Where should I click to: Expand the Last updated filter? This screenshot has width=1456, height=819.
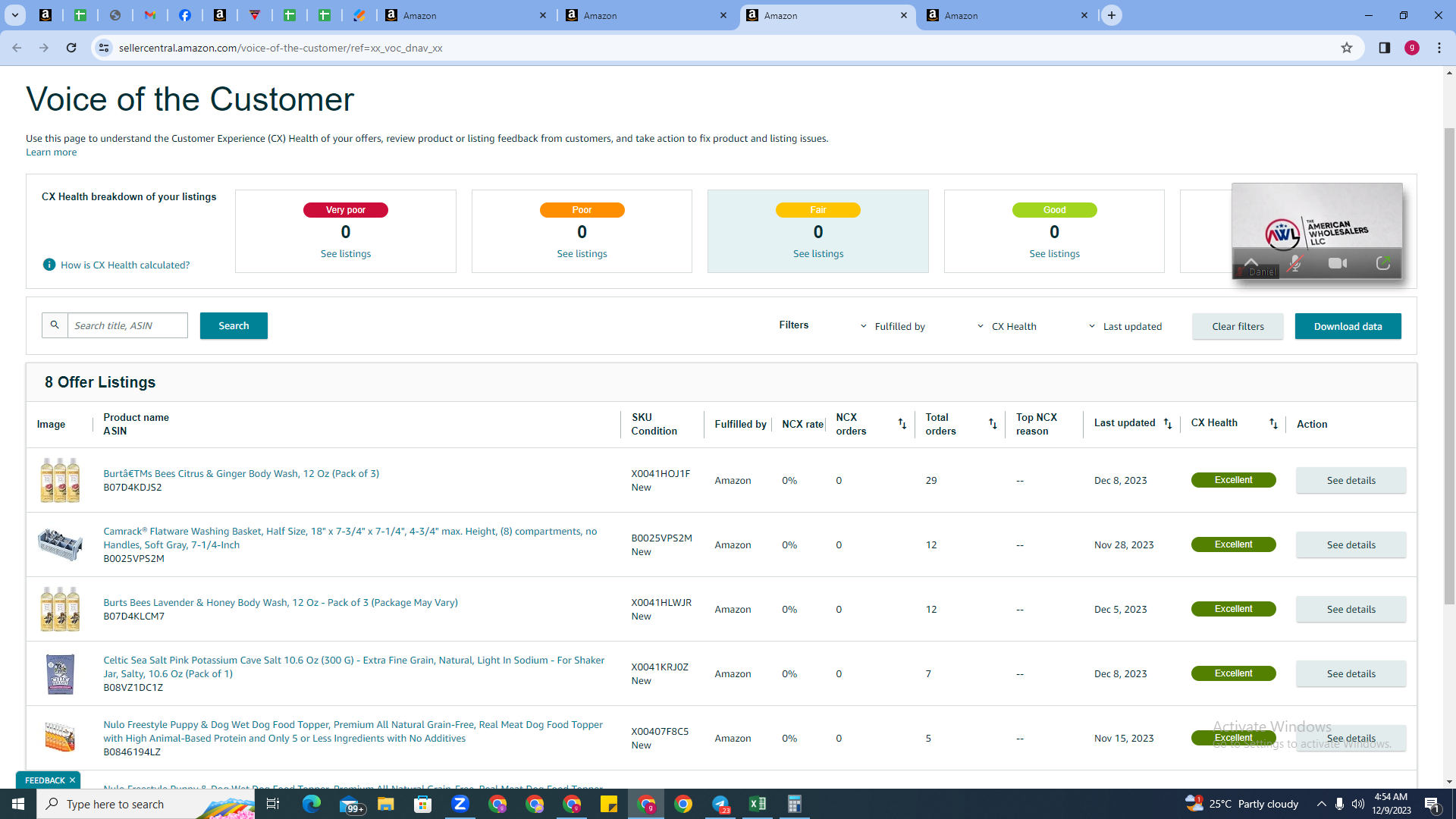coord(1125,326)
